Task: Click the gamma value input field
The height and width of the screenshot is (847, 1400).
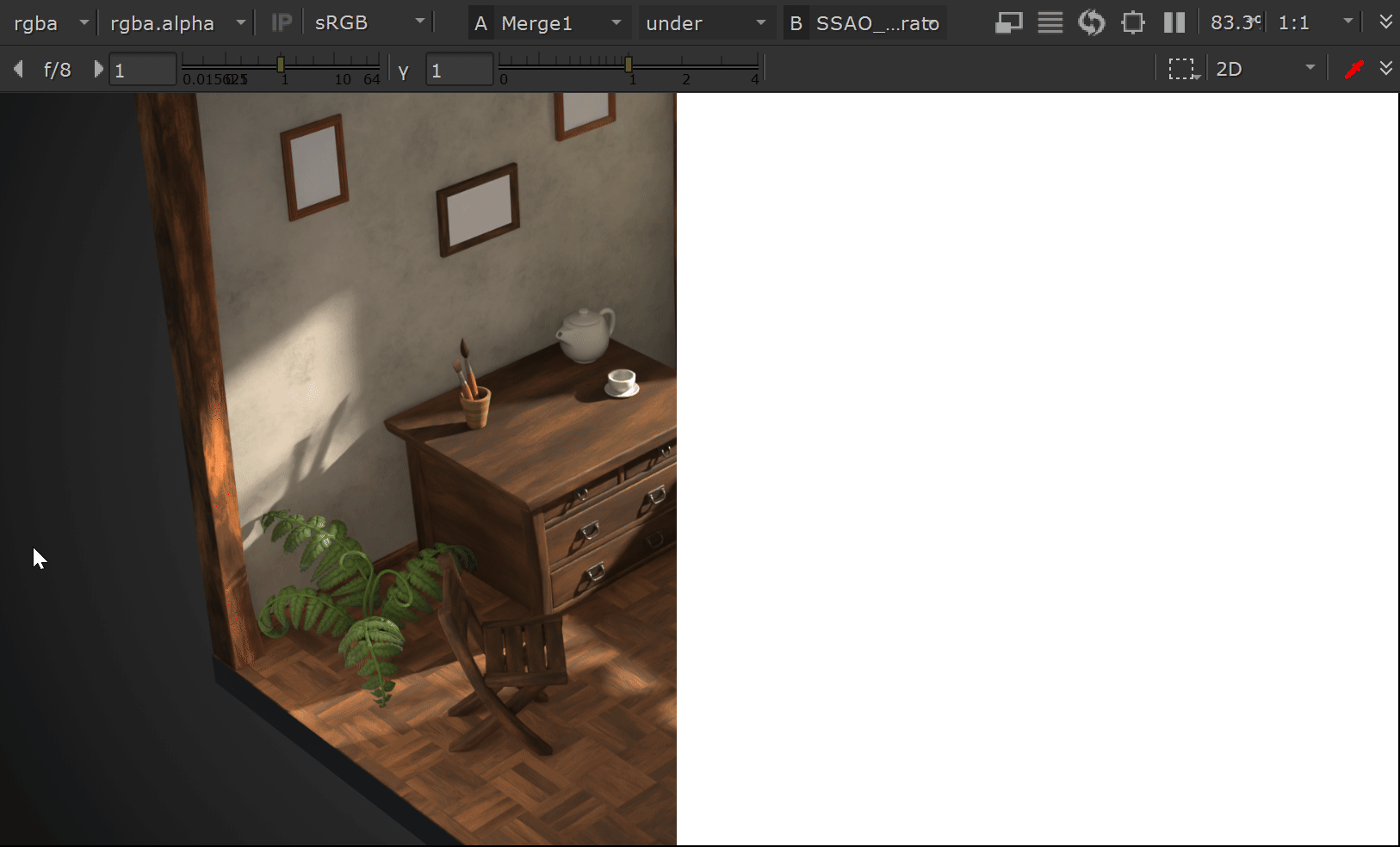Action: [458, 70]
